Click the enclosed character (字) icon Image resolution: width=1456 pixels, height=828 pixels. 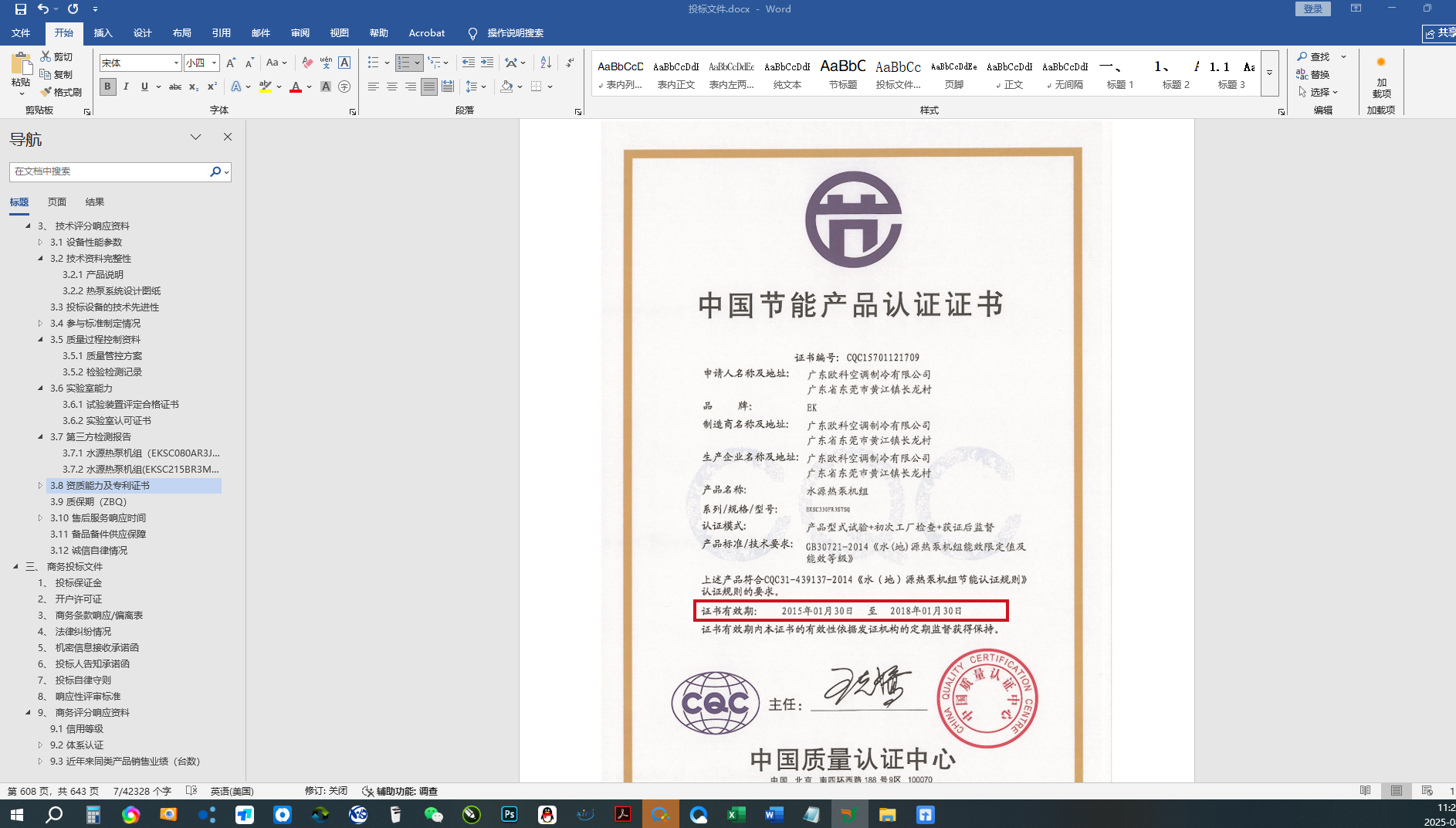344,87
